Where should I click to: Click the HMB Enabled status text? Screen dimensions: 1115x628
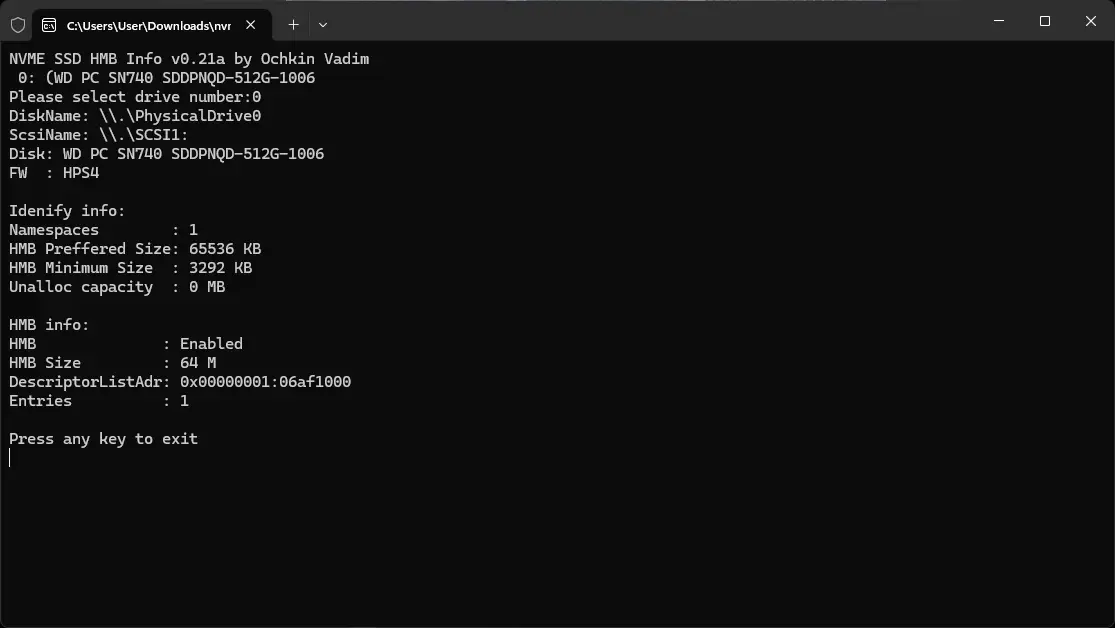point(211,344)
